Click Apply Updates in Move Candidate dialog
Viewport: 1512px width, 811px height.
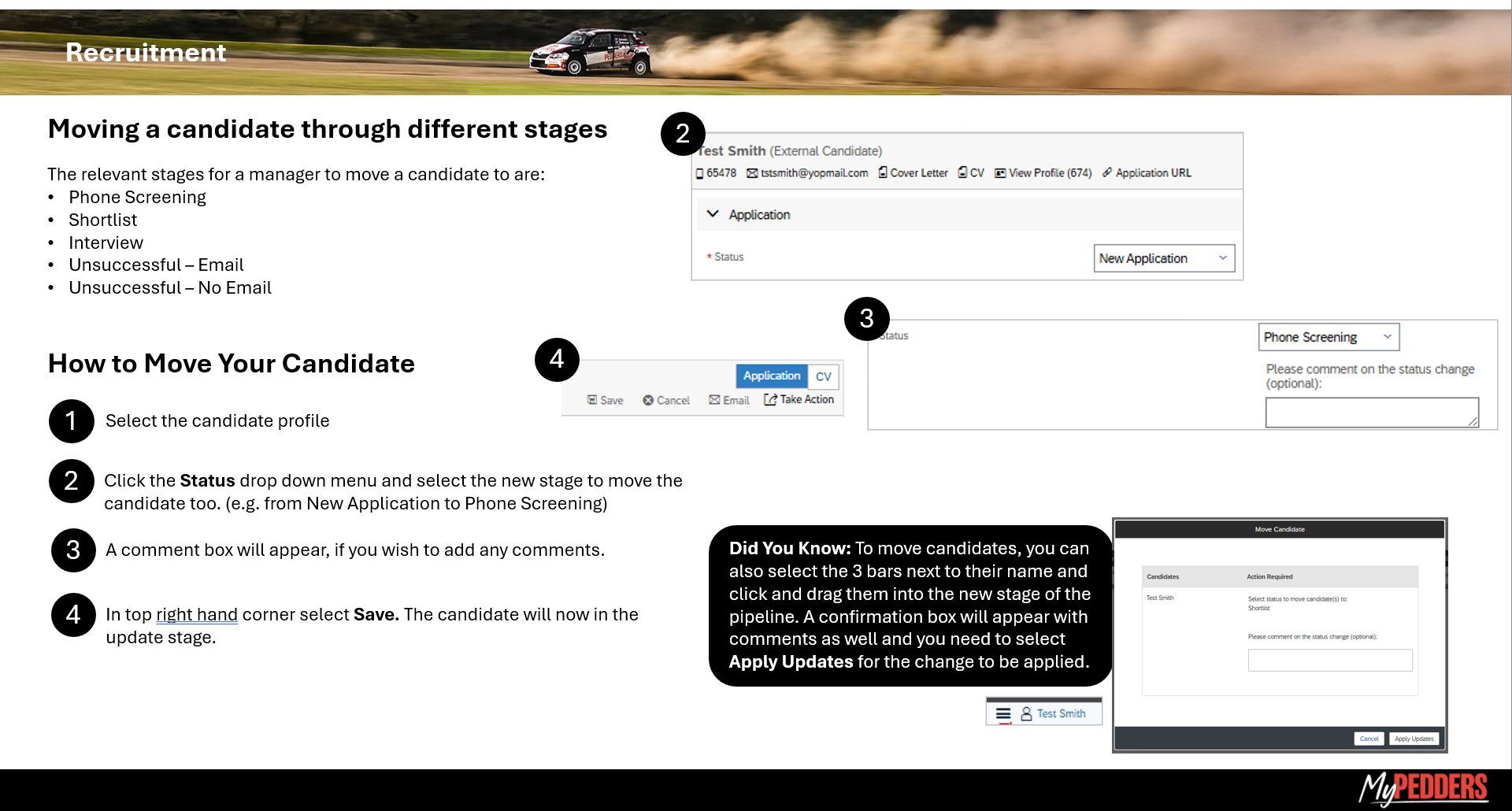tap(1414, 739)
